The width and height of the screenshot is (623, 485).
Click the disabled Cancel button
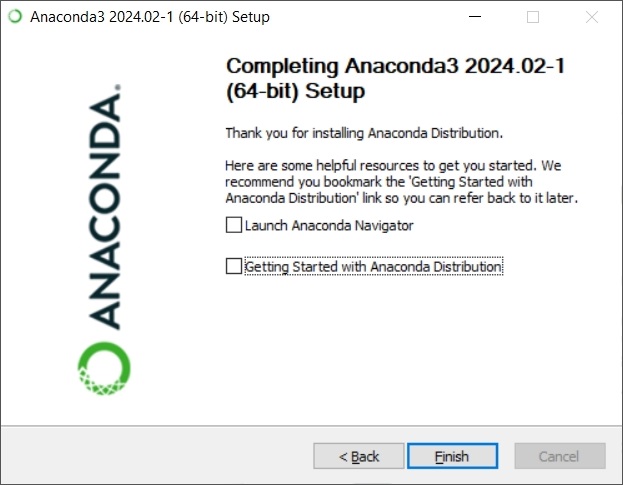pos(559,456)
